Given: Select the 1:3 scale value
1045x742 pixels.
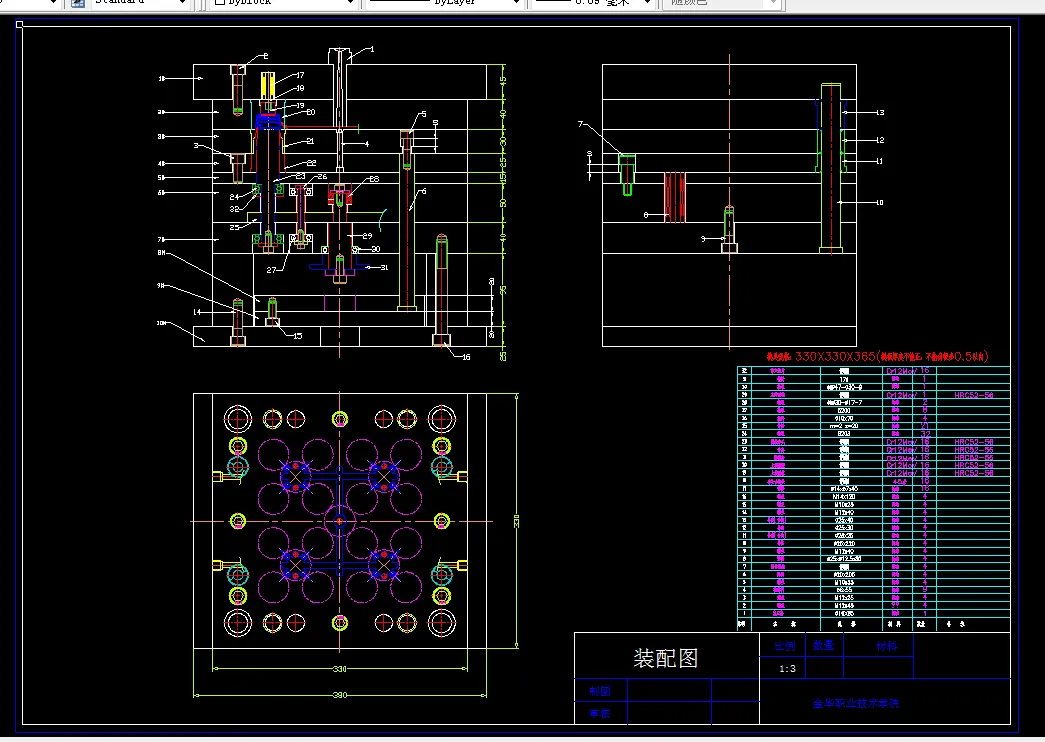Looking at the screenshot, I should click(787, 669).
